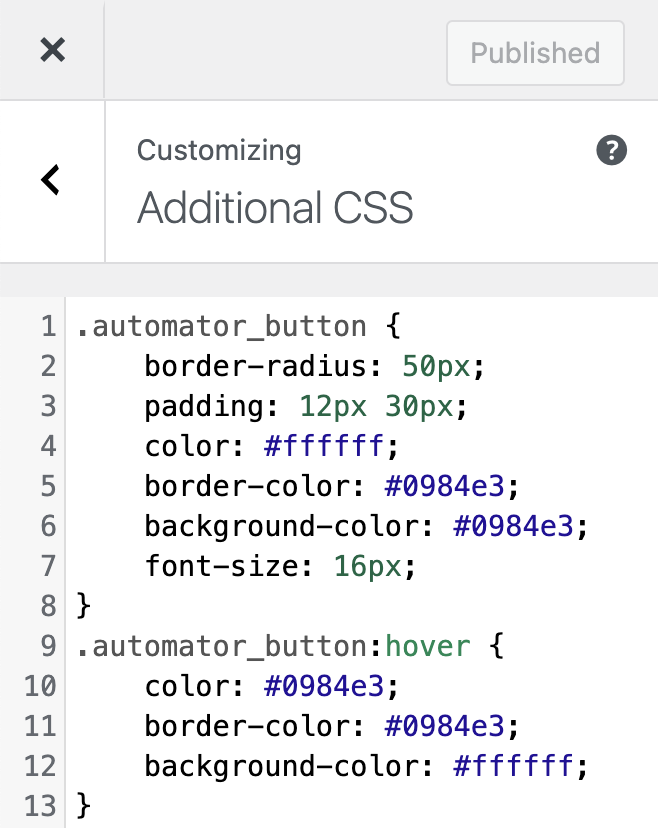Click the closing brace on line 13
Screen dimensions: 658x828
pos(81,806)
